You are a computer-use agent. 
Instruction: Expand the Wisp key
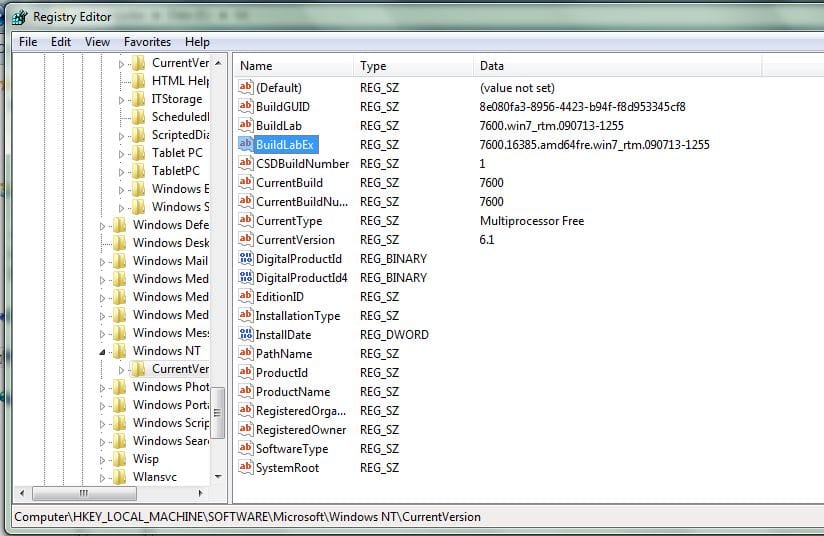coord(102,460)
